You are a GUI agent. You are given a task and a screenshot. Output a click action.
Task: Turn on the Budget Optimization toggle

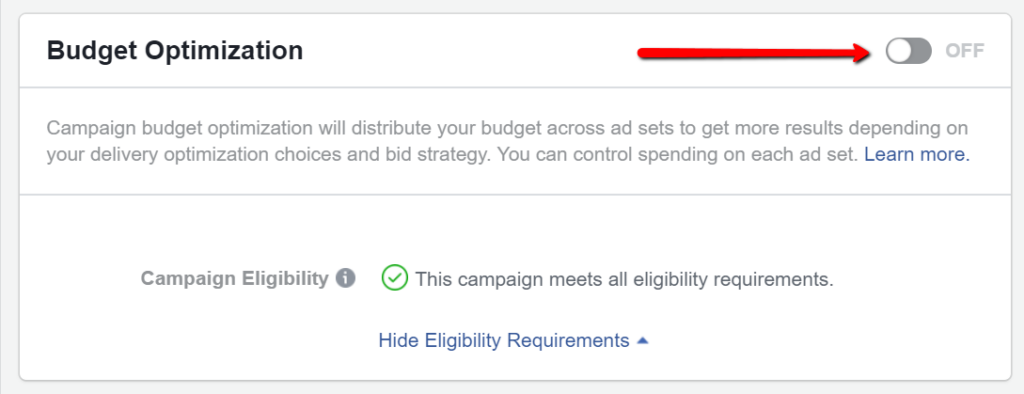(x=908, y=51)
